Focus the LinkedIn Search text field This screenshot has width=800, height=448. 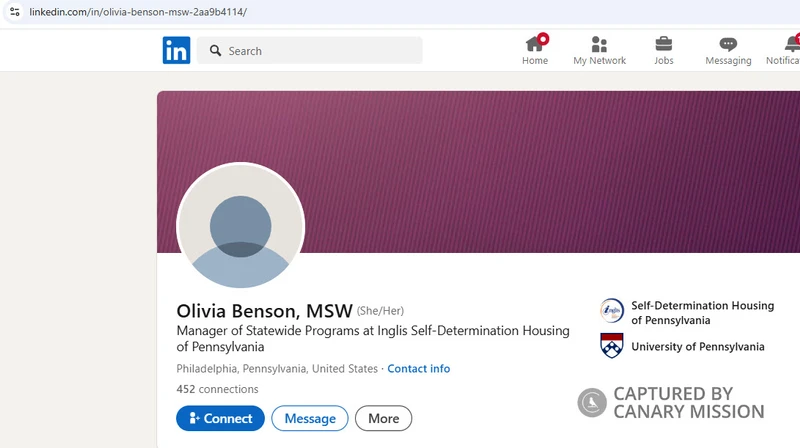(x=320, y=51)
